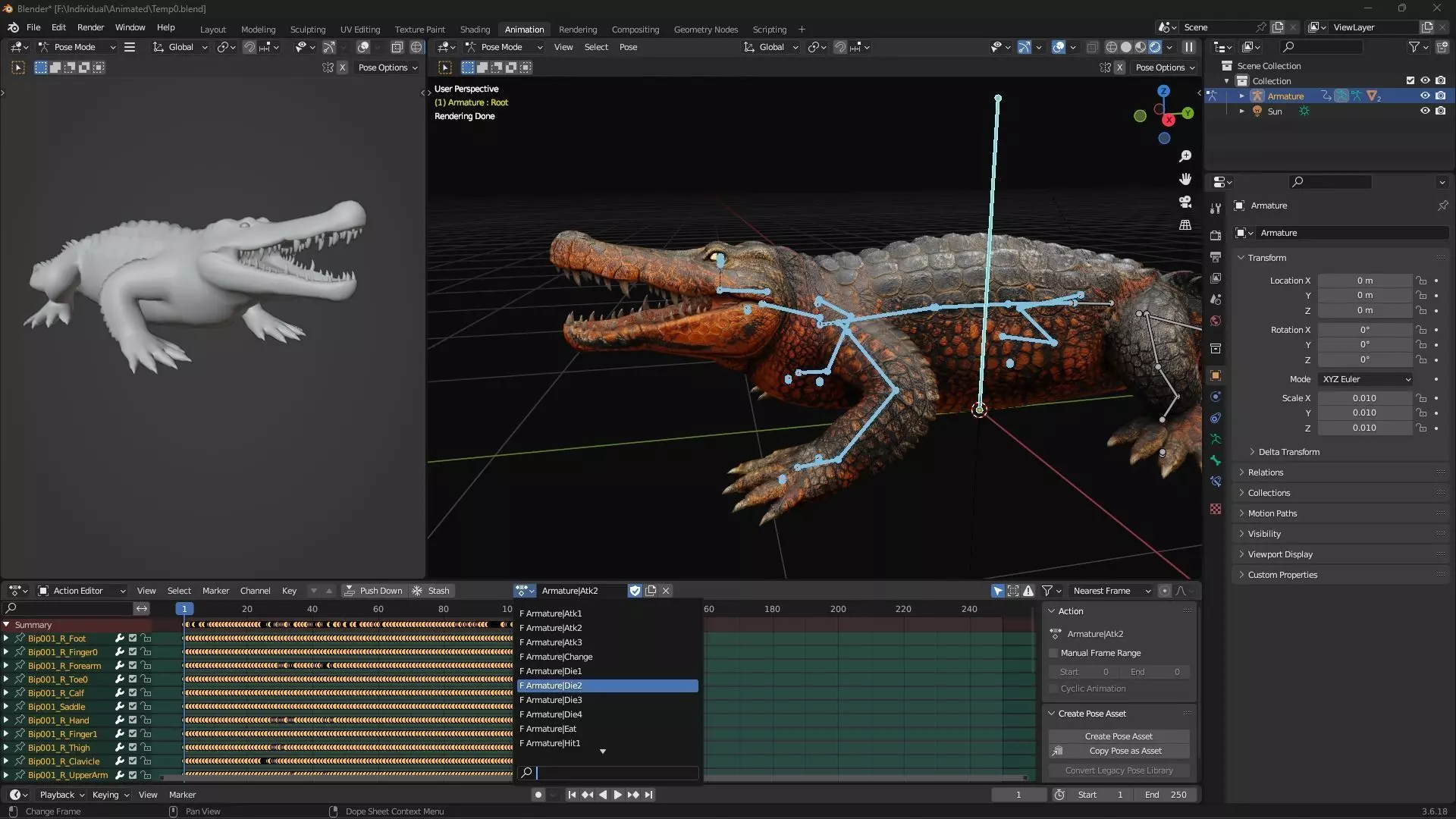The image size is (1456, 819).
Task: Click Copy Pose as Asset button
Action: click(1119, 751)
